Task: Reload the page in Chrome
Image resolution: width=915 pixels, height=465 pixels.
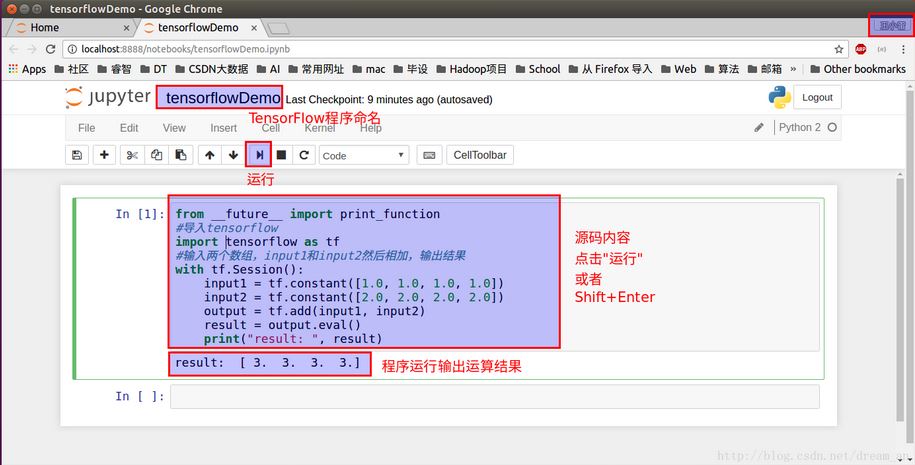Action: click(x=51, y=49)
